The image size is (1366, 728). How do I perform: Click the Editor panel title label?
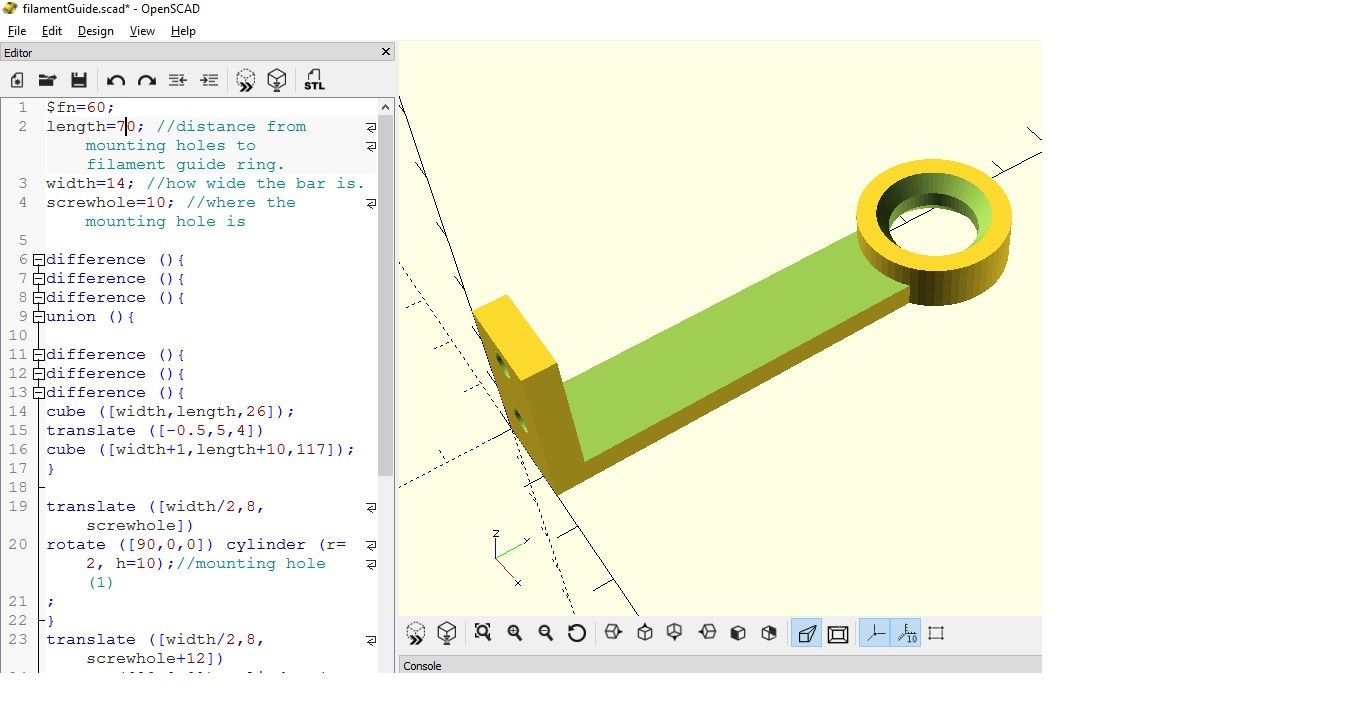[x=19, y=53]
